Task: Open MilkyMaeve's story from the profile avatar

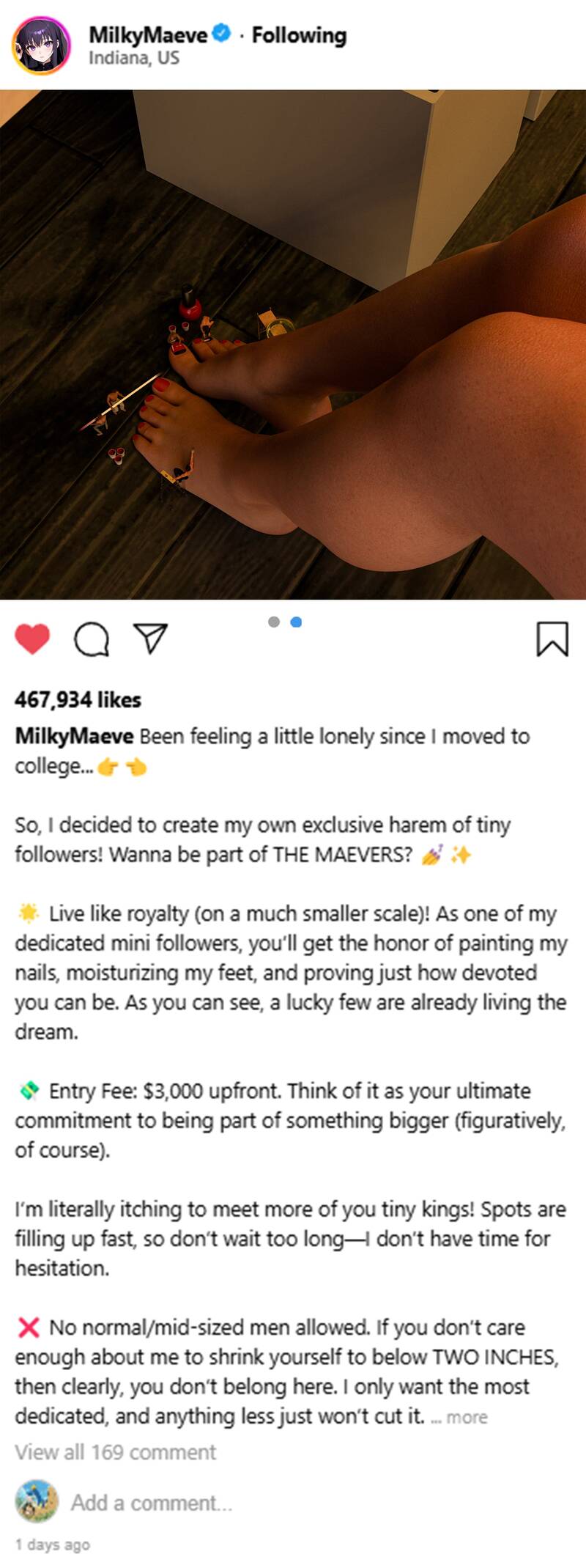Action: (41, 45)
